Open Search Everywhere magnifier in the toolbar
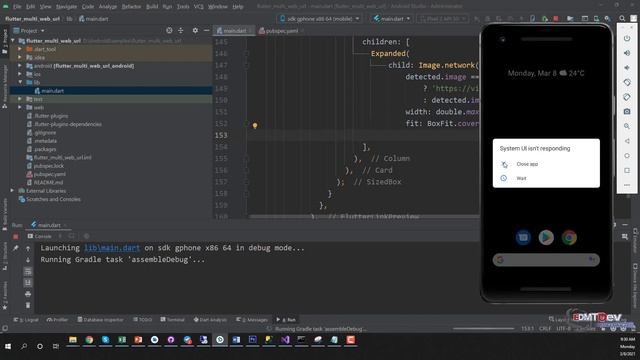 coord(622,19)
